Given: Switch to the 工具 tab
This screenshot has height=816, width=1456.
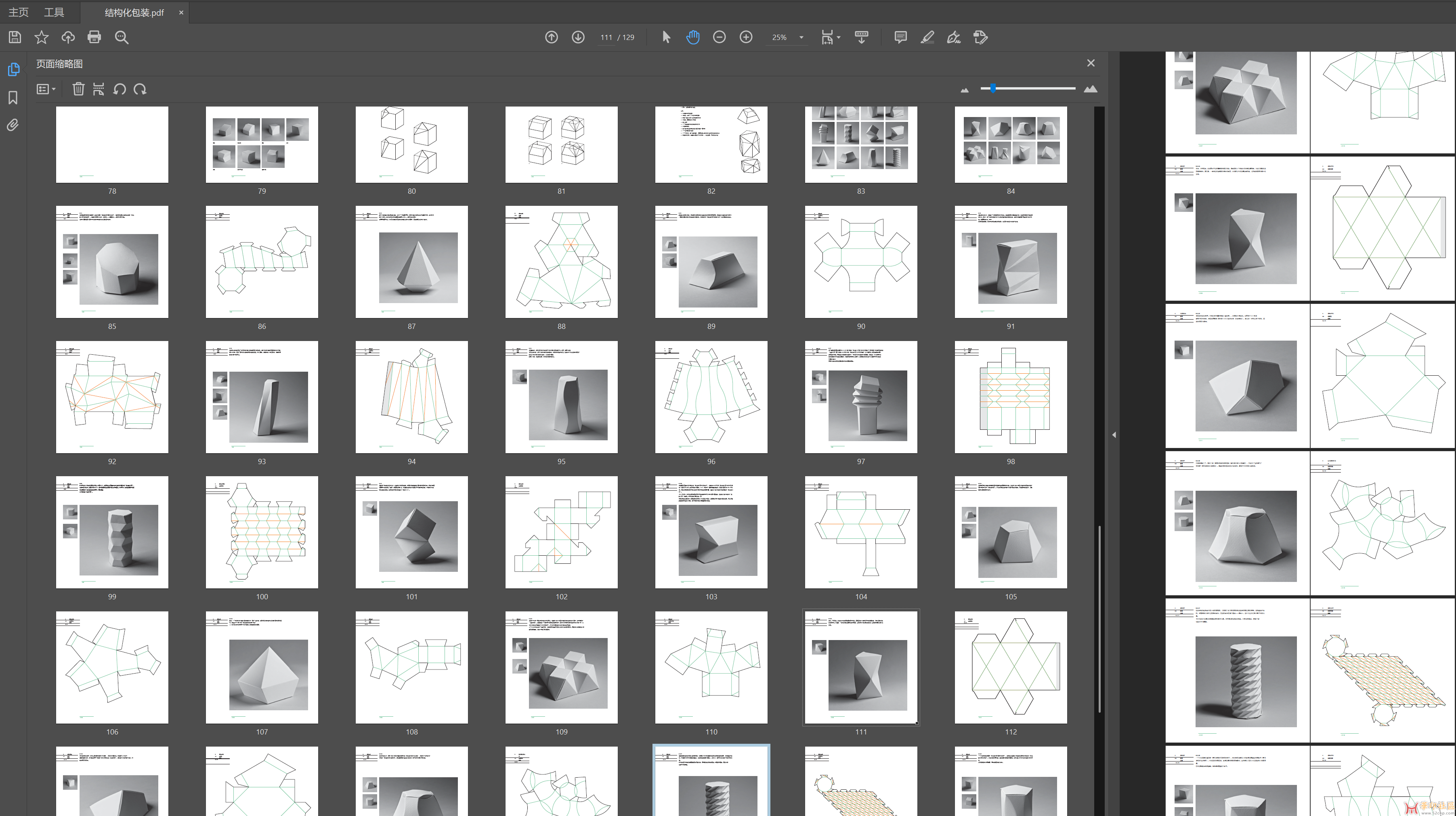Looking at the screenshot, I should 54,12.
